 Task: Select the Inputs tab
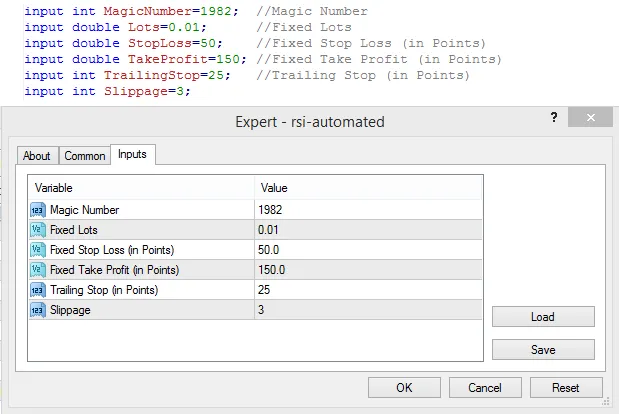click(x=132, y=154)
